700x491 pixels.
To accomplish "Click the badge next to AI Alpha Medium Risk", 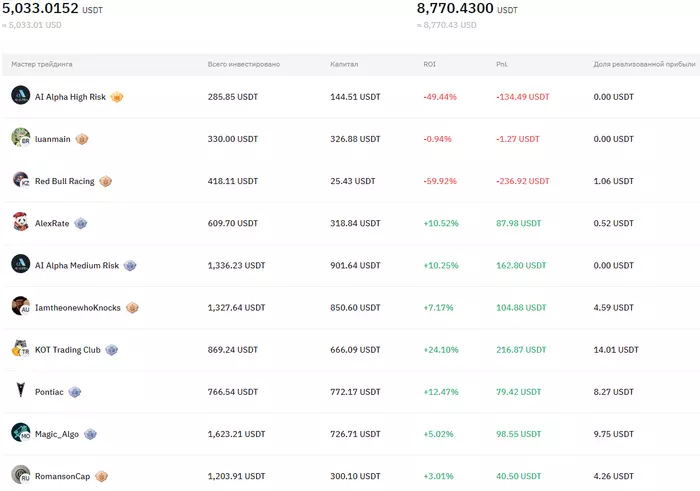I will pyautogui.click(x=130, y=265).
